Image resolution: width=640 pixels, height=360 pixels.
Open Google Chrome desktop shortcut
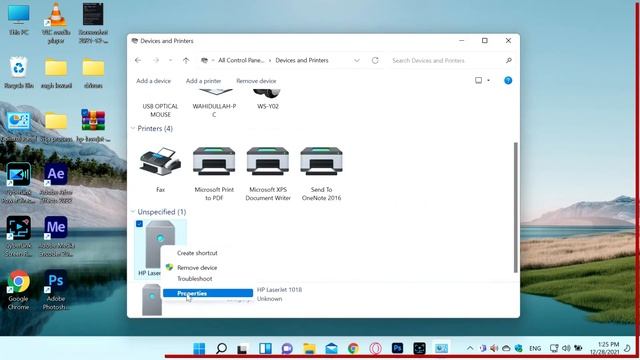pyautogui.click(x=19, y=290)
